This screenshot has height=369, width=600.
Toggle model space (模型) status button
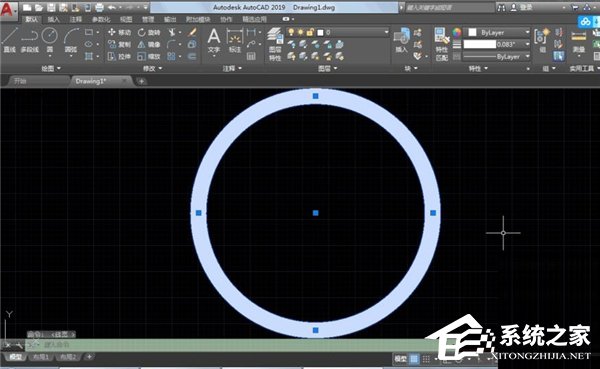pyautogui.click(x=401, y=359)
